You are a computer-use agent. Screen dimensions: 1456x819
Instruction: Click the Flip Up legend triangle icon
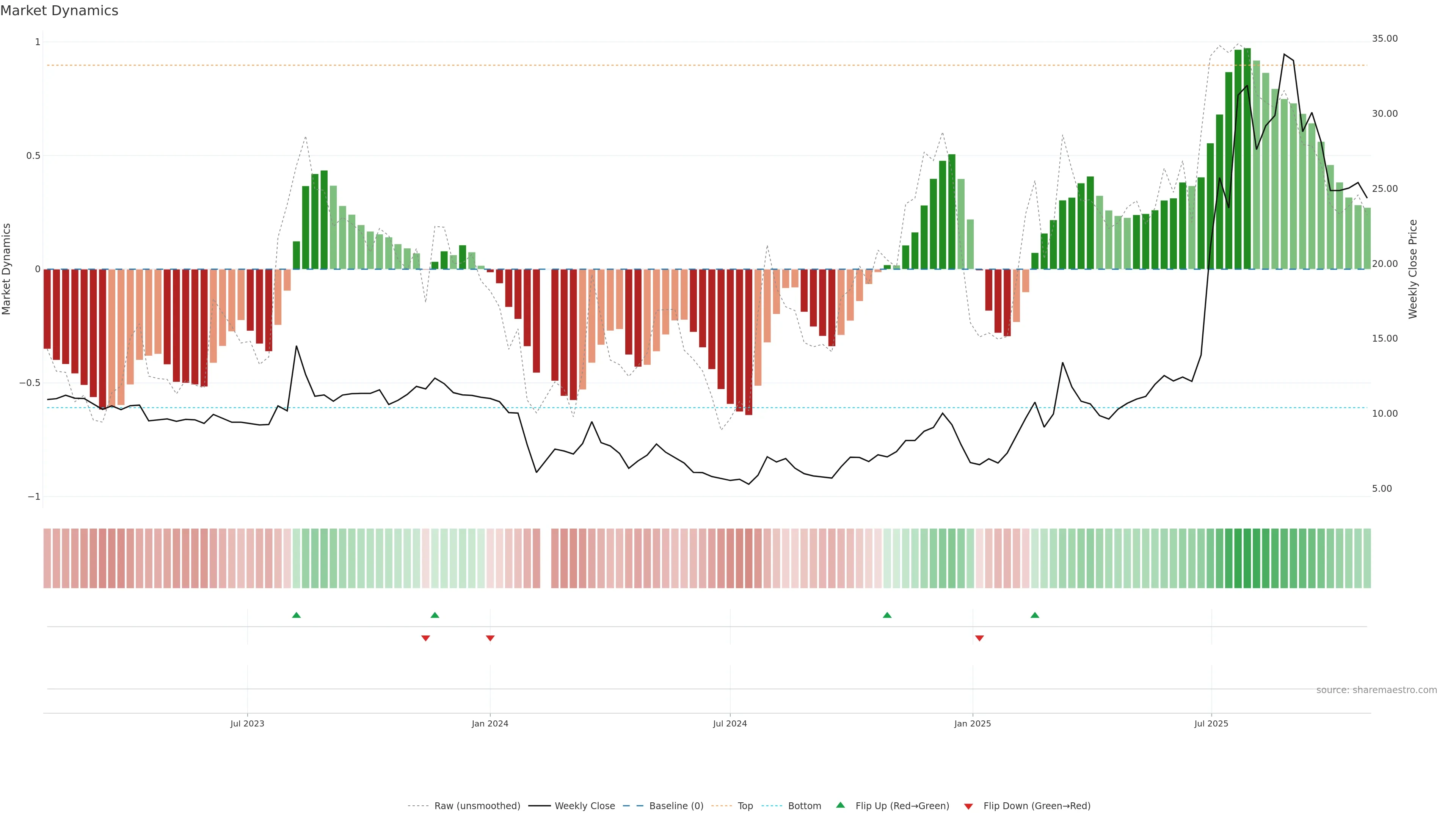(x=841, y=805)
